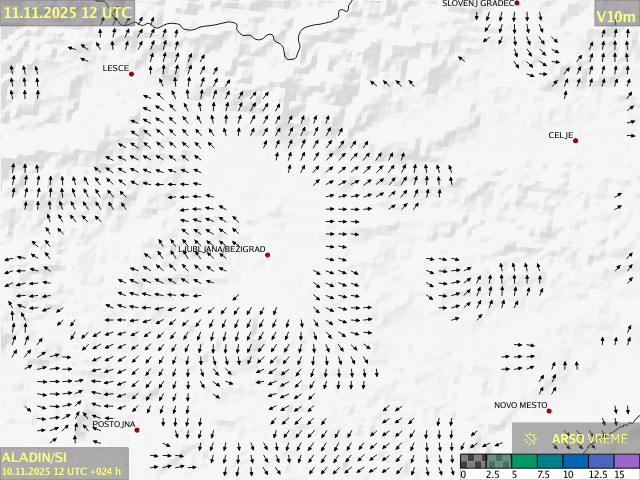The width and height of the screenshot is (640, 480).
Task: Click the Ljubljana Bežigrad city label
Action: (x=221, y=249)
